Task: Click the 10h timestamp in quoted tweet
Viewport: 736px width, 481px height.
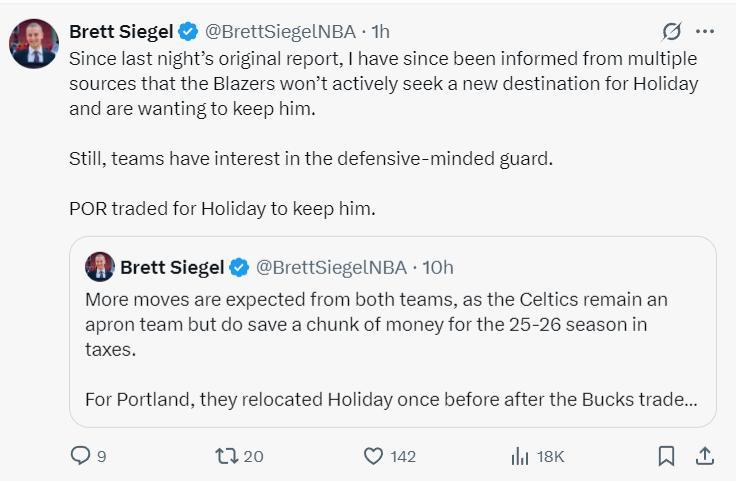Action: [x=437, y=267]
